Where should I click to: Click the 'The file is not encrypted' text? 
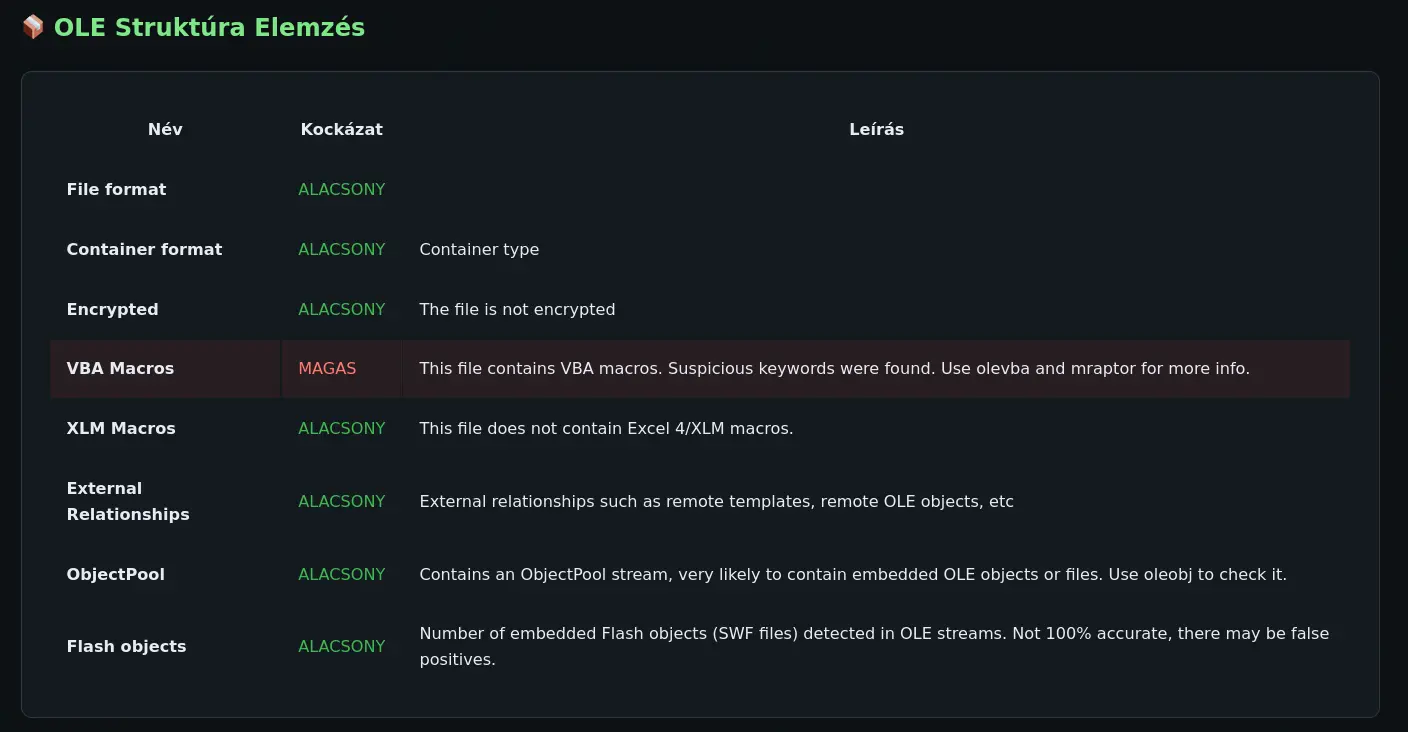pos(517,309)
